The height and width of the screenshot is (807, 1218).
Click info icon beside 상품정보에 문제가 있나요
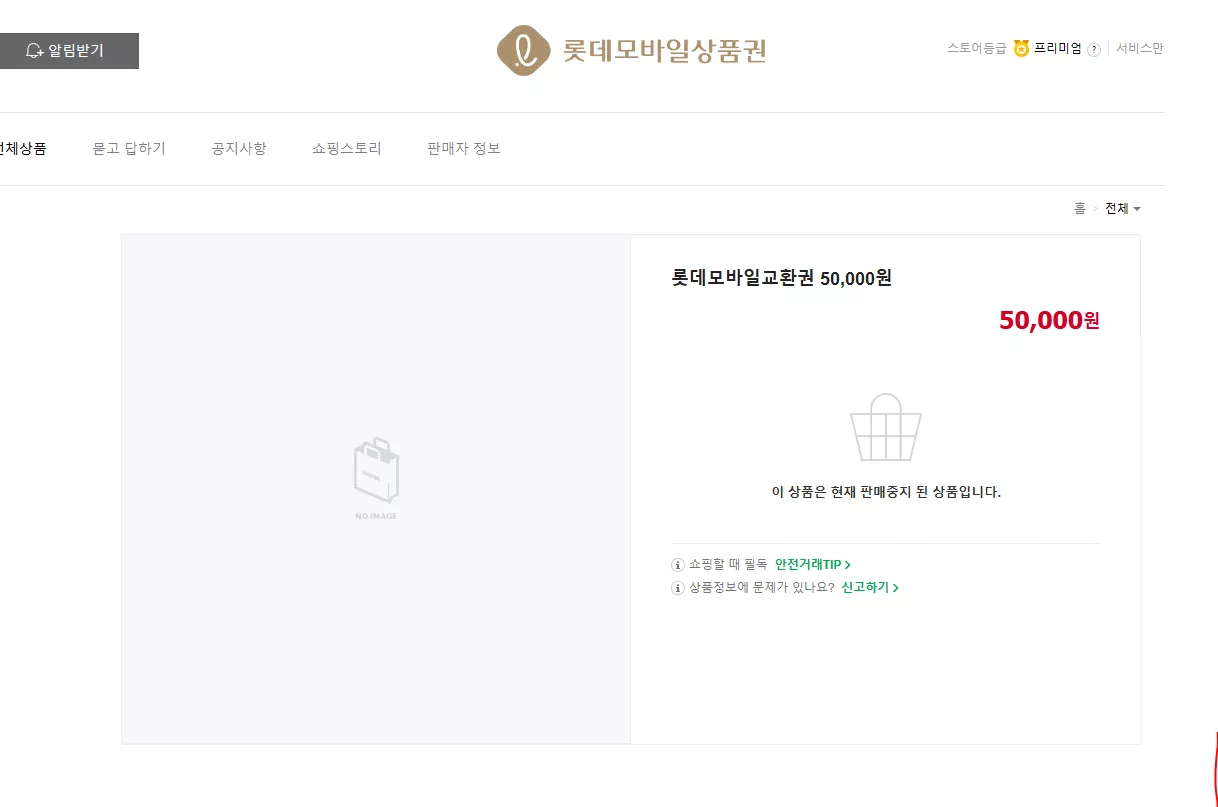(x=678, y=588)
